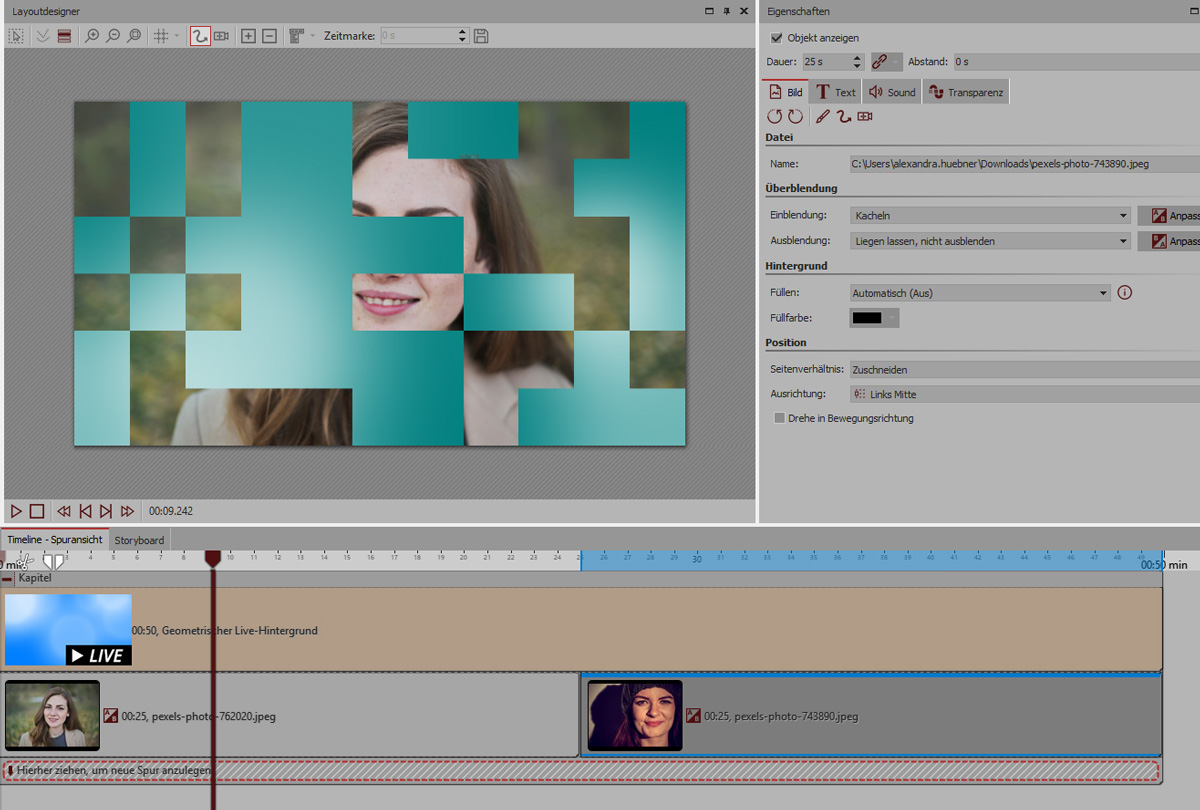Enable 'Drehe in Bewegungsrichtung' checkbox
Screen dimensions: 1200x810
[779, 418]
